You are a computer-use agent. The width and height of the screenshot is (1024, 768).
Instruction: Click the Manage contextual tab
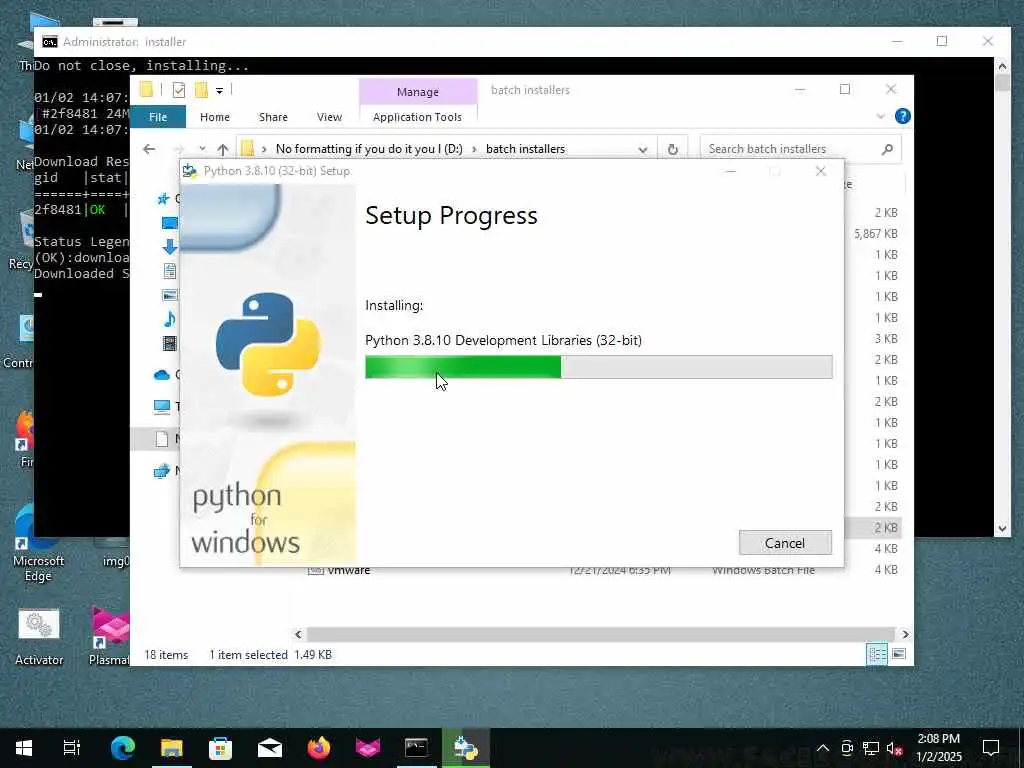[418, 92]
